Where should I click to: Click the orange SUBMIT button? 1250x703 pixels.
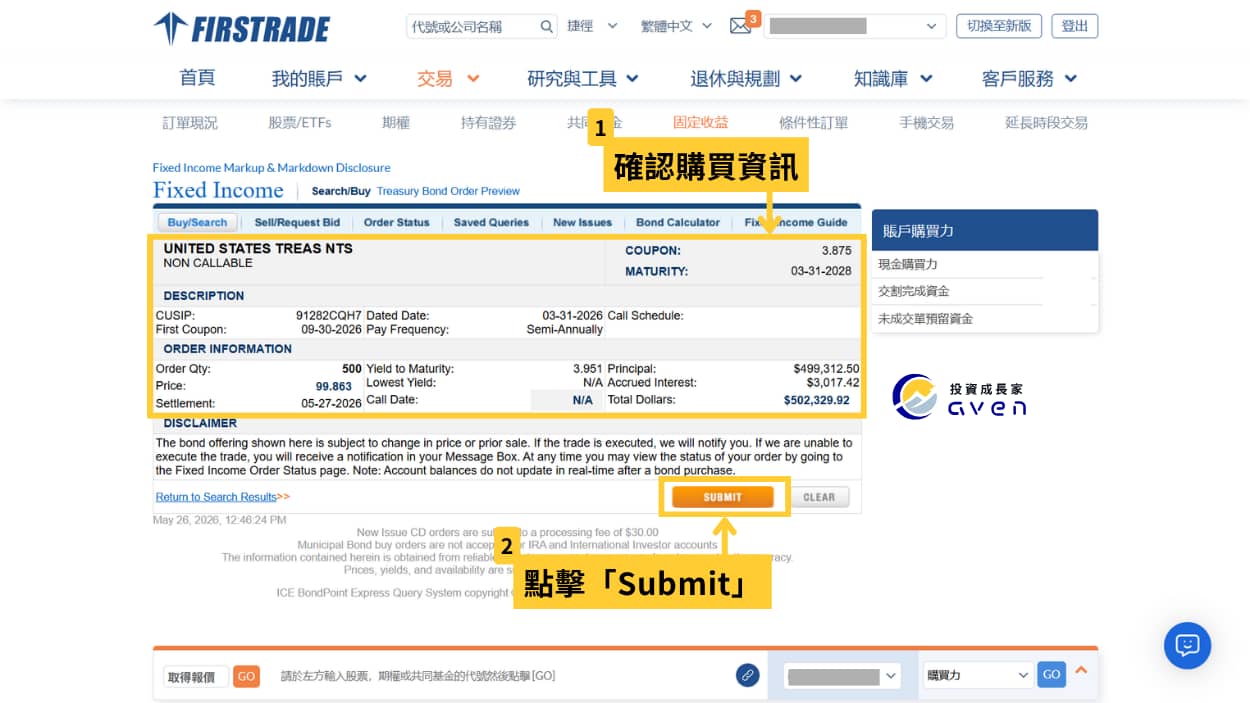[723, 497]
